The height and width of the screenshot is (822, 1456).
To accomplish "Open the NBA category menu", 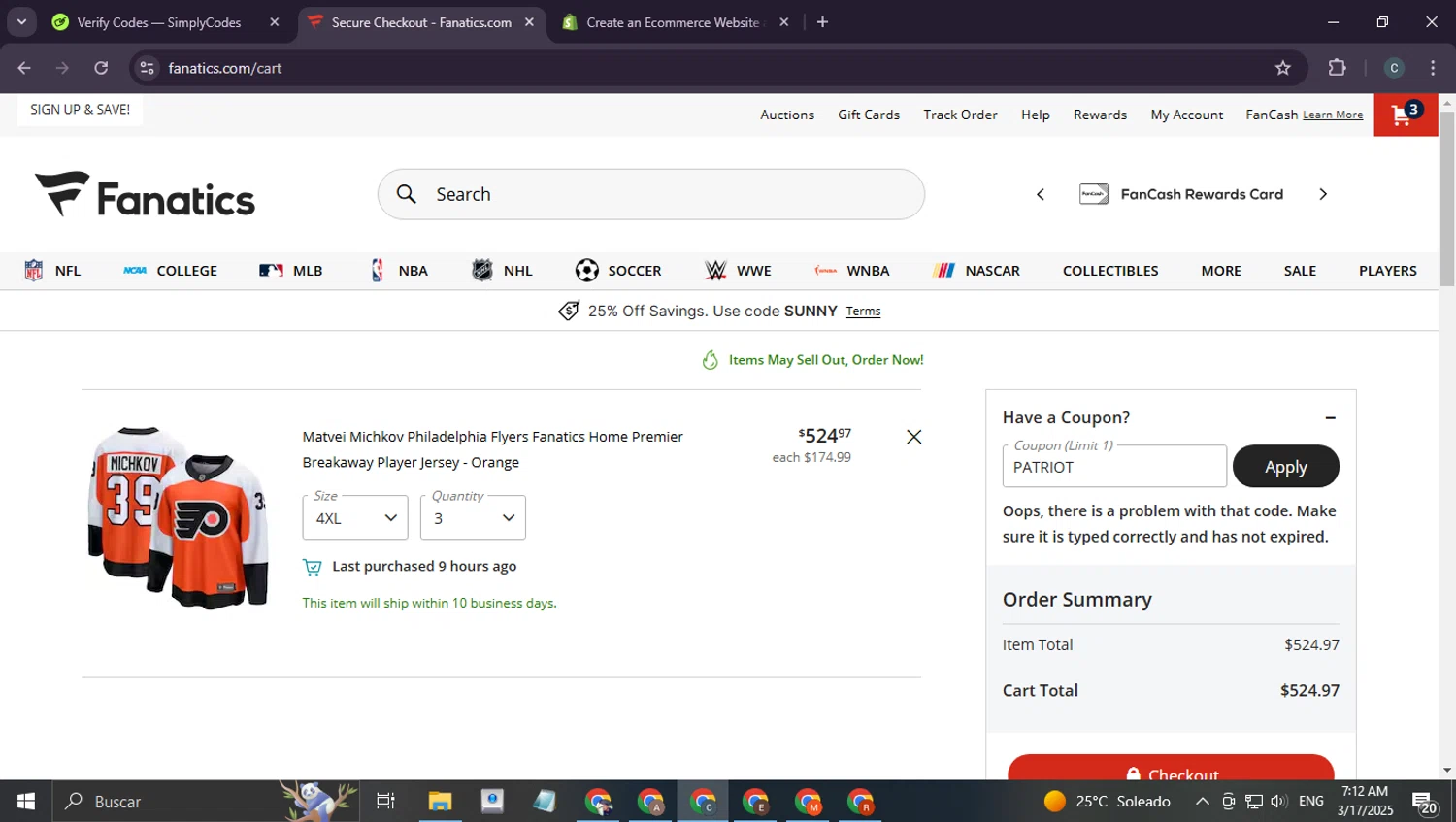I will [x=399, y=271].
